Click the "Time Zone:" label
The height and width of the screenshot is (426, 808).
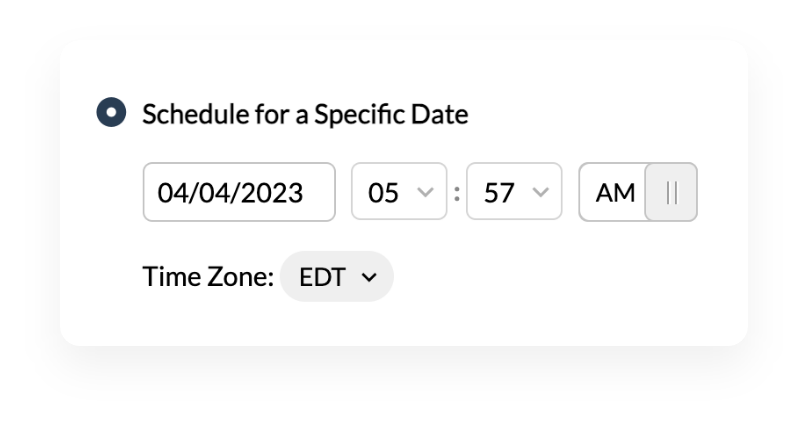[x=208, y=277]
